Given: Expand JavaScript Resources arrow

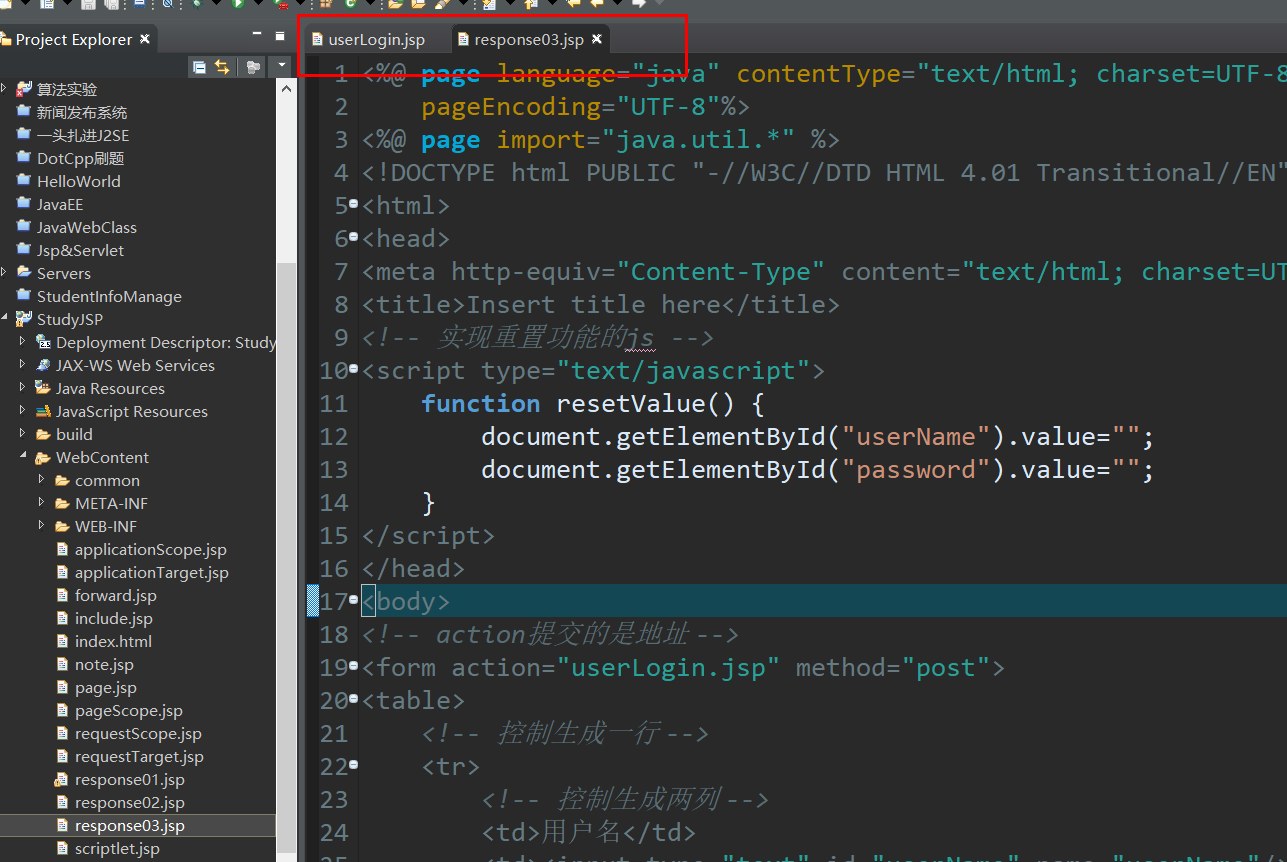Looking at the screenshot, I should pos(23,411).
